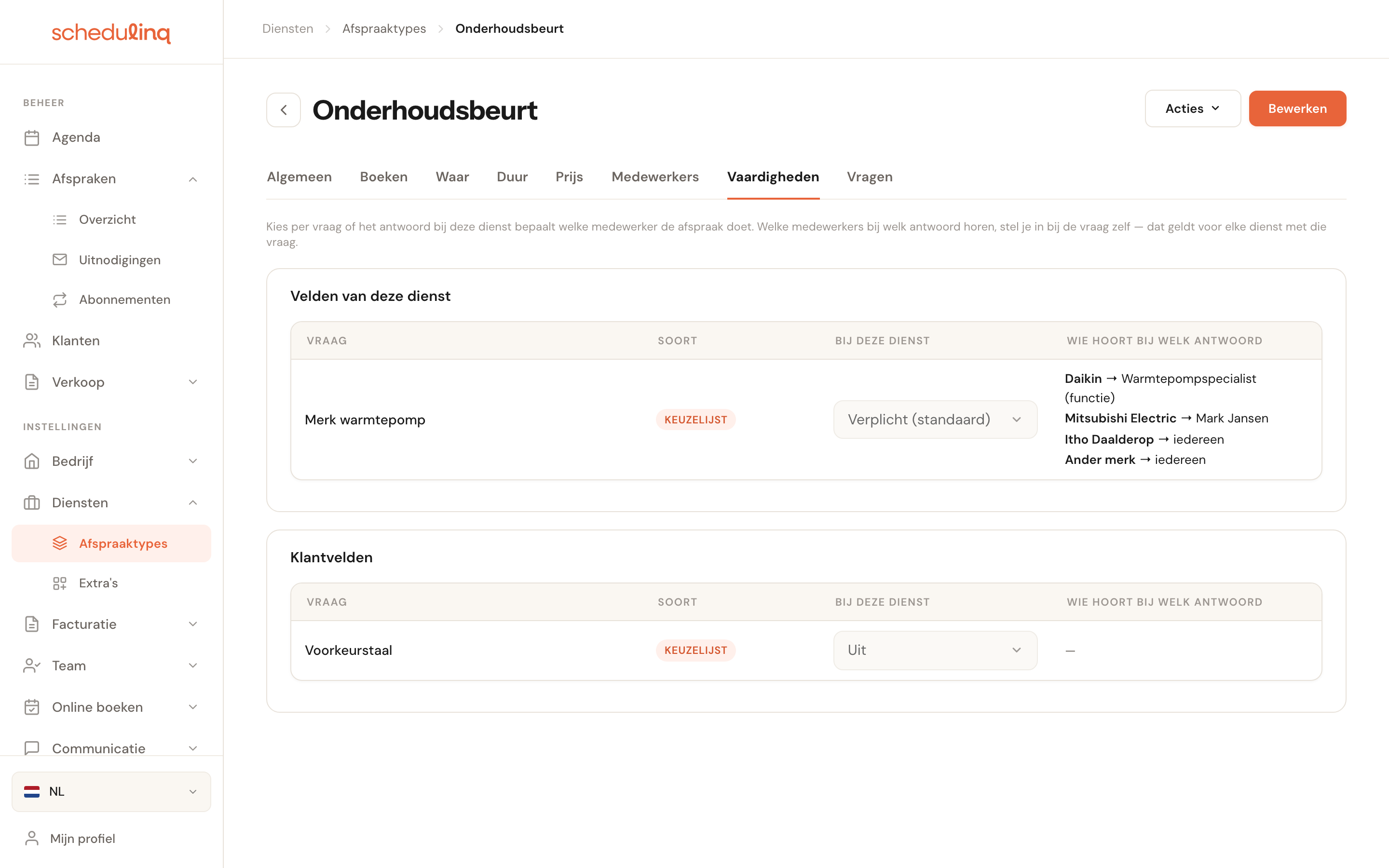Switch to the Algemeen tab

point(299,177)
